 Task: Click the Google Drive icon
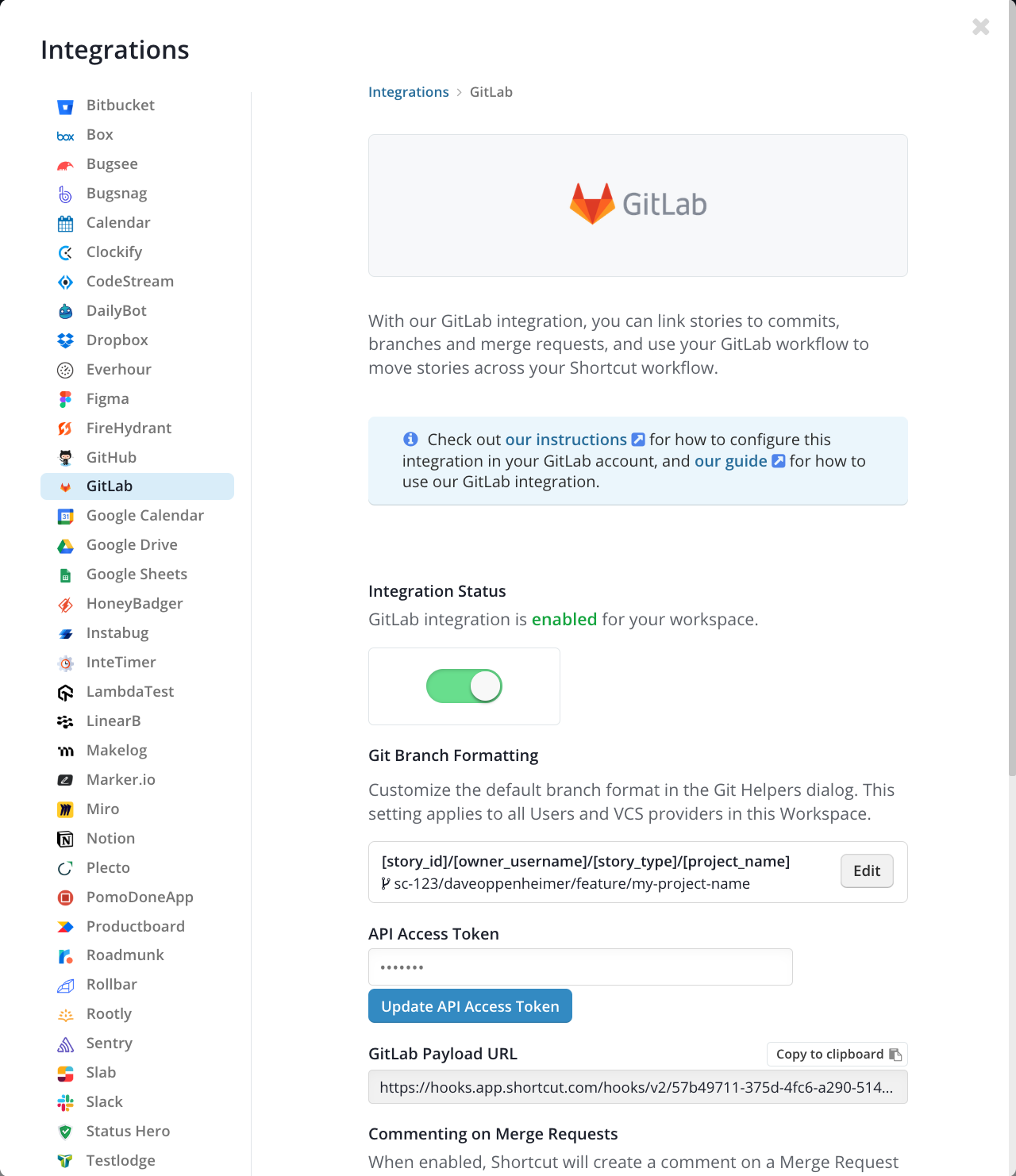(66, 546)
